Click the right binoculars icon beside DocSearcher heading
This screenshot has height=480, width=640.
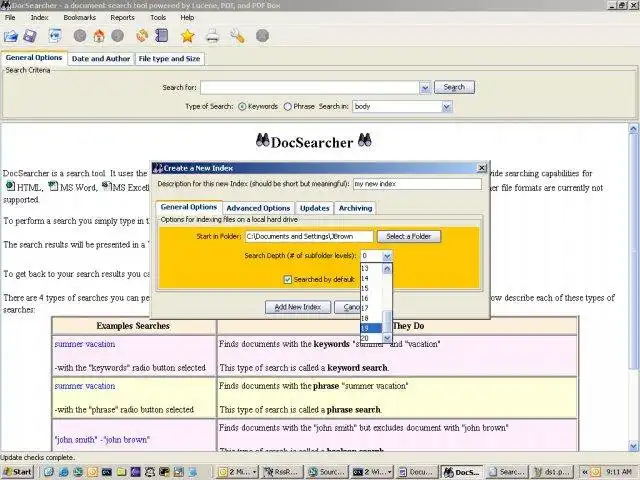point(364,140)
